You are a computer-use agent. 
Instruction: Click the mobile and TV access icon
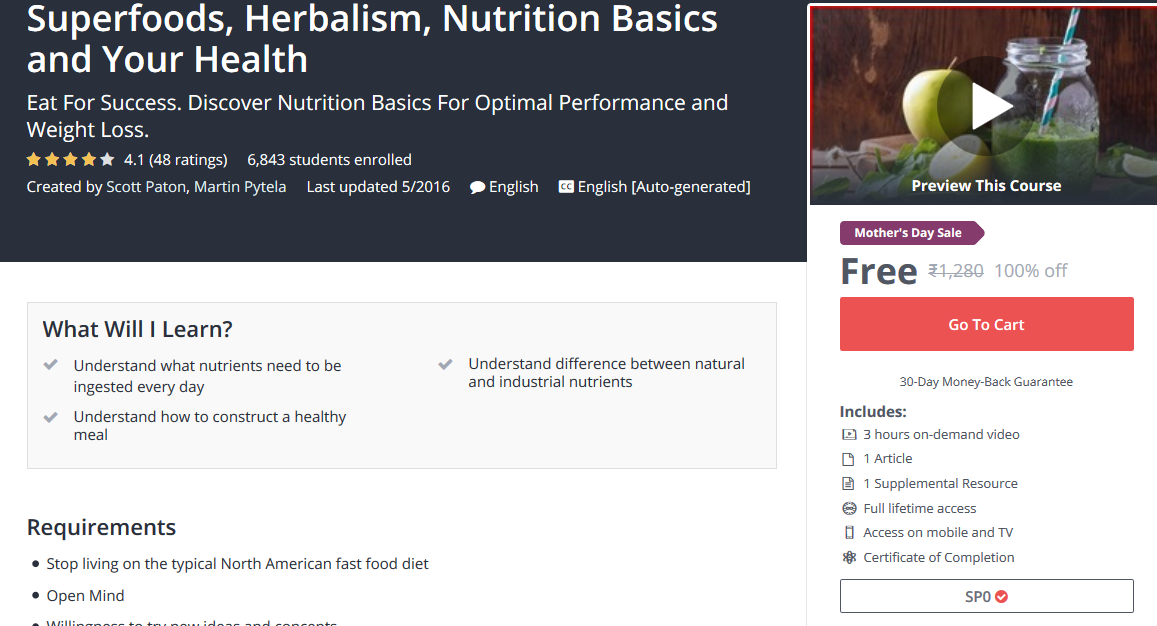coord(849,533)
